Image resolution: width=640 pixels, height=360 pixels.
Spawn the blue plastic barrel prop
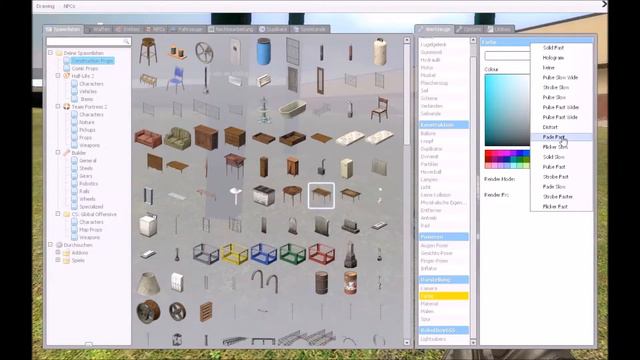click(264, 51)
